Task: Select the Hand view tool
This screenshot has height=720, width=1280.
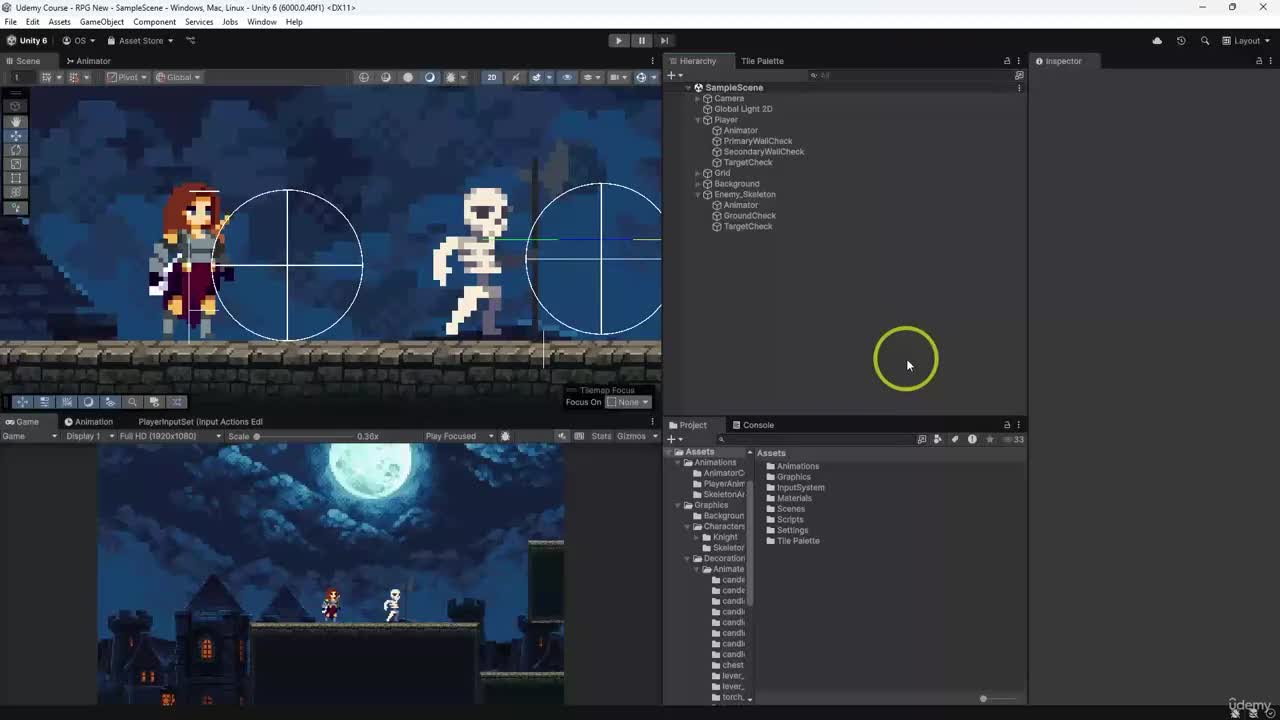Action: tap(16, 121)
